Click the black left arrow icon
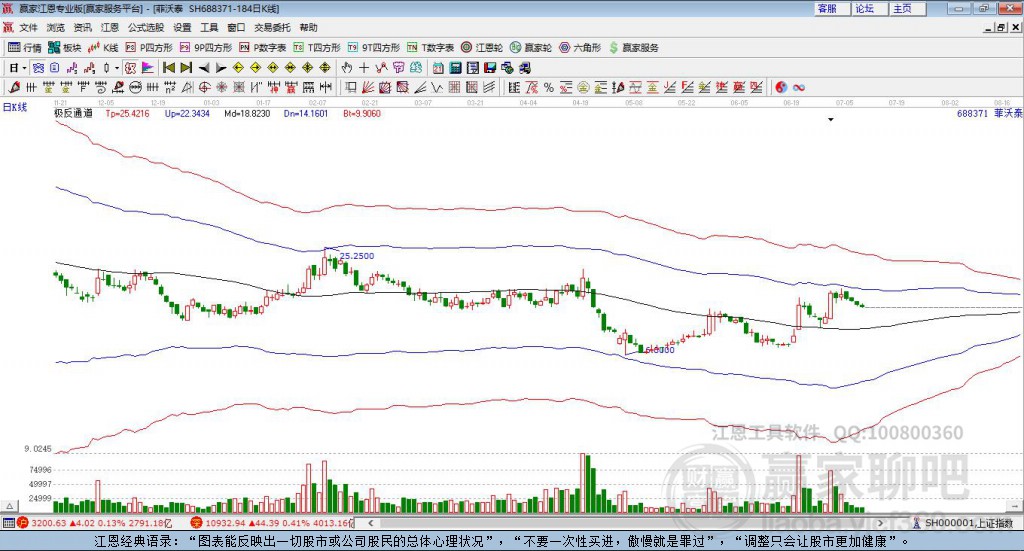The width and height of the screenshot is (1024, 551). (x=204, y=68)
